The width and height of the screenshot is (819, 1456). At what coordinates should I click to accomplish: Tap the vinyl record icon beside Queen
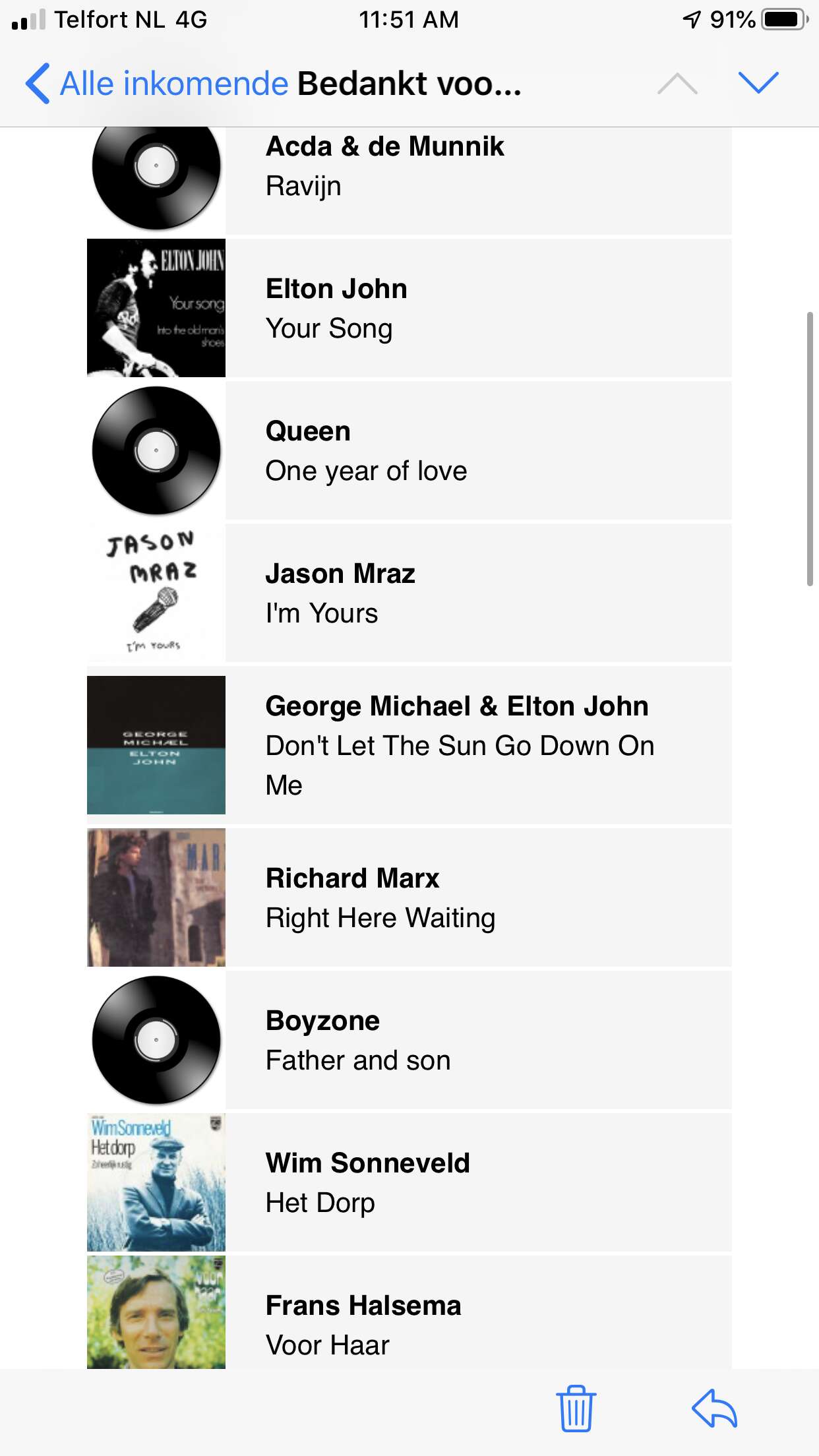tap(156, 450)
